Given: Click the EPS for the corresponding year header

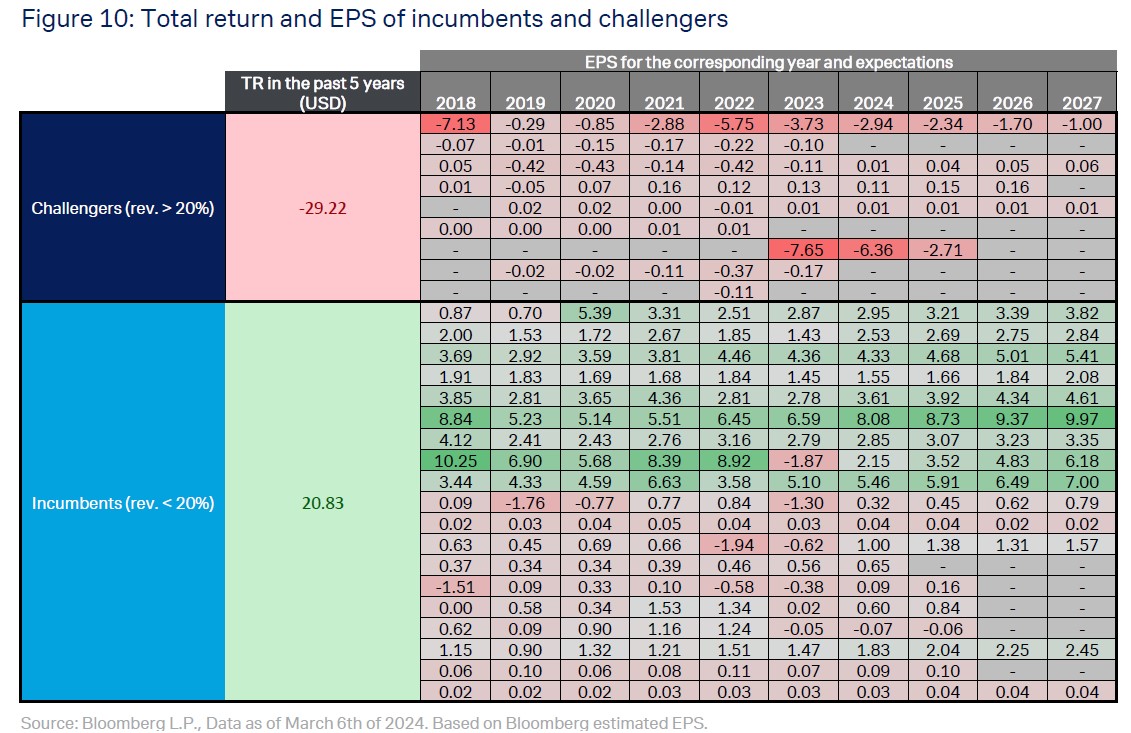Looking at the screenshot, I should pyautogui.click(x=768, y=61).
